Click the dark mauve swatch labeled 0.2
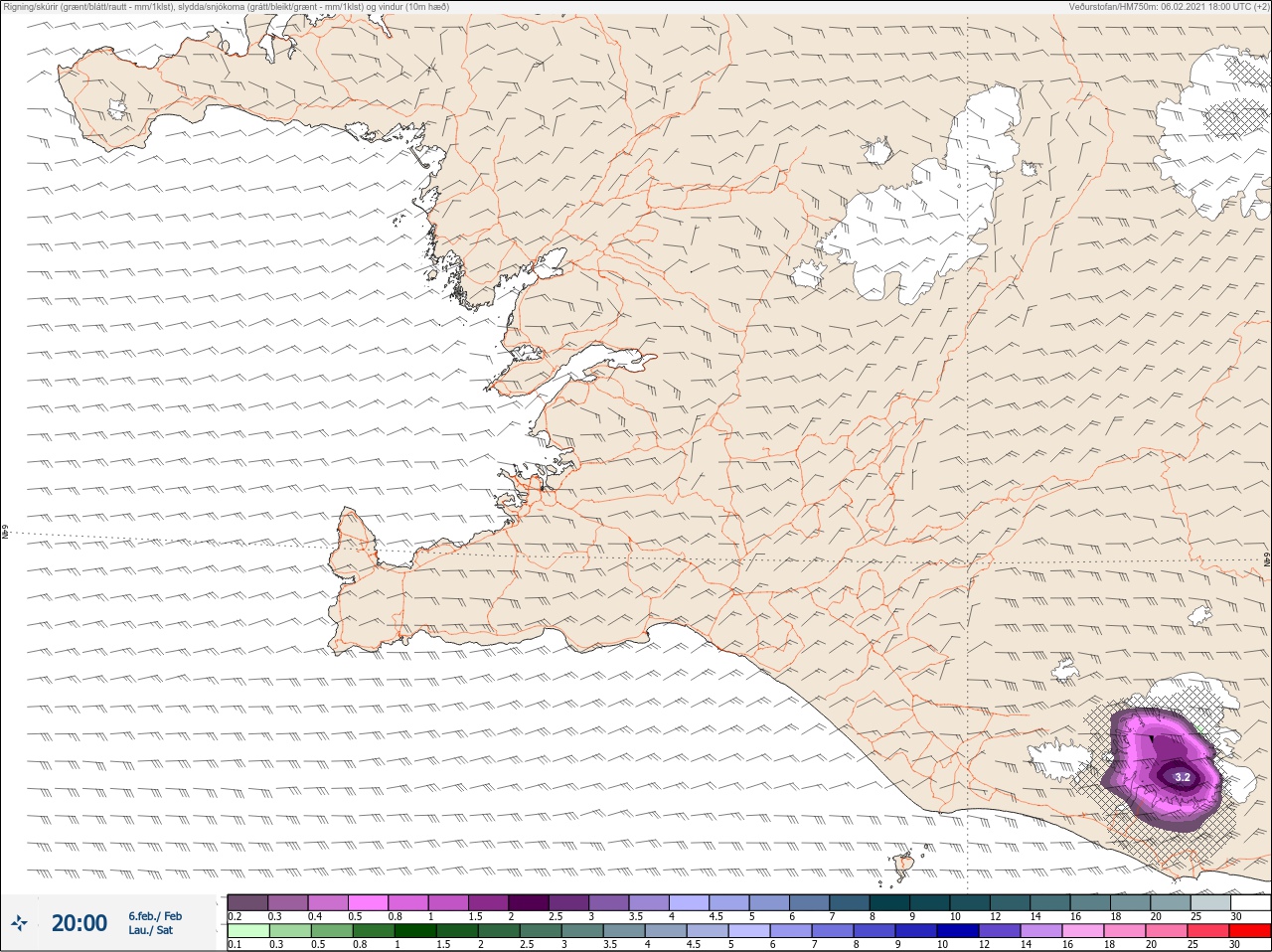 pyautogui.click(x=247, y=902)
